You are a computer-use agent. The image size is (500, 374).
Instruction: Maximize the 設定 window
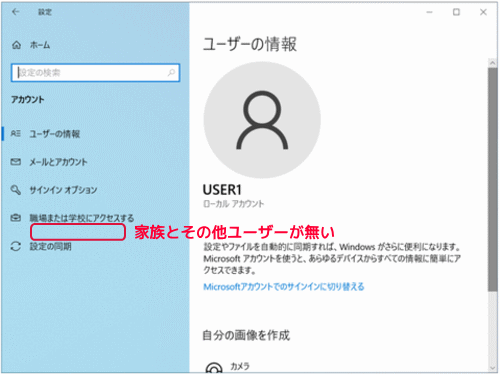[x=456, y=12]
